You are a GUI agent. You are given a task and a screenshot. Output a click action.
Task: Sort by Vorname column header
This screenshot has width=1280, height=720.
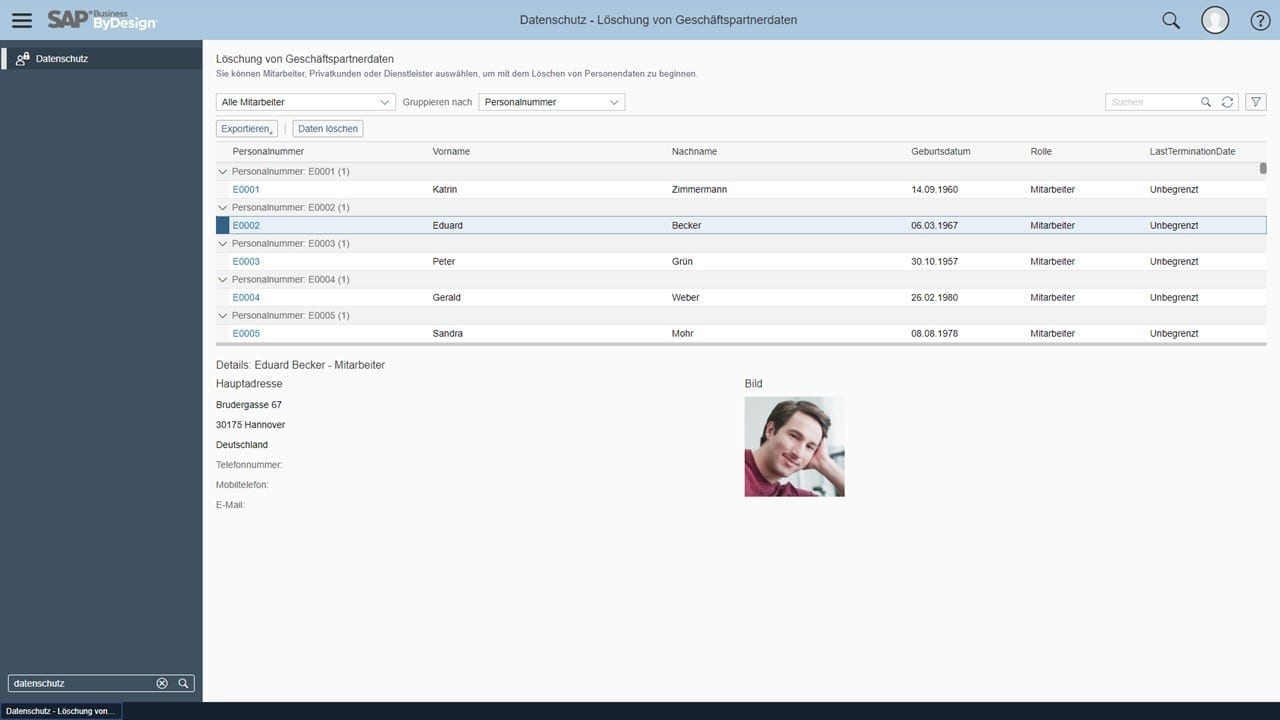coord(451,152)
